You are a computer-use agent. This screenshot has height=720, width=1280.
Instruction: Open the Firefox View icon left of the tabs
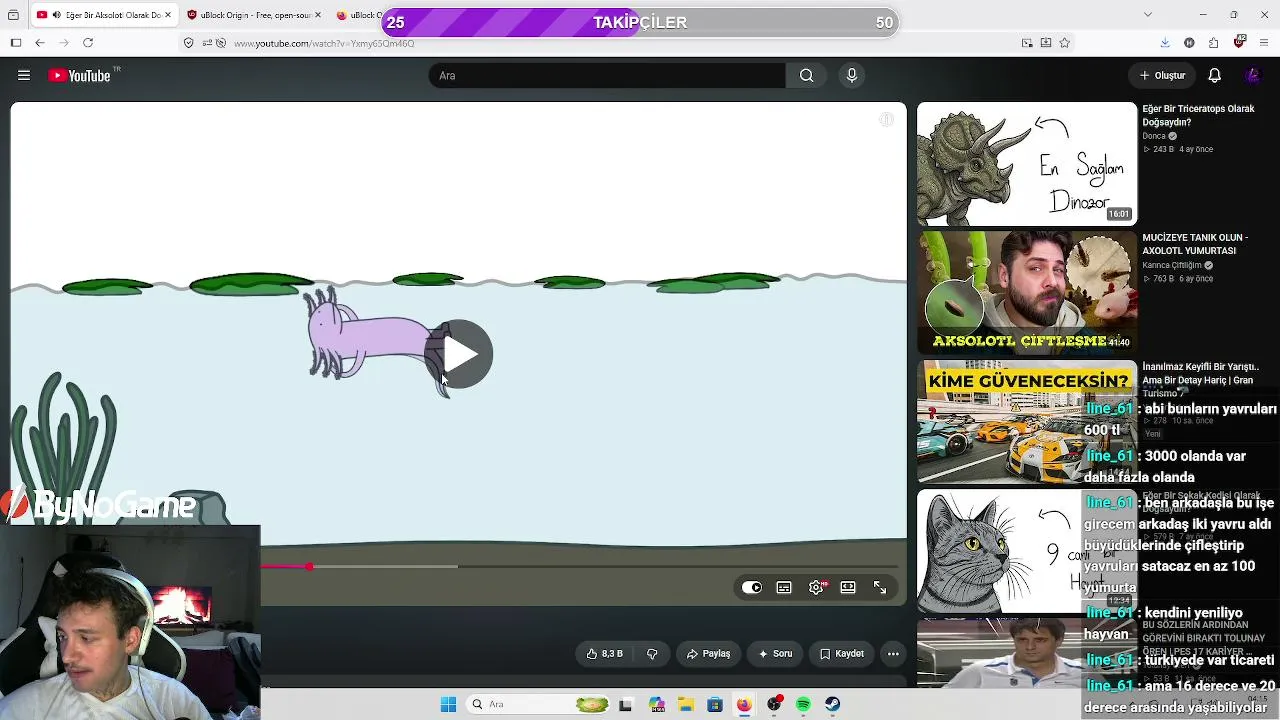click(x=13, y=15)
